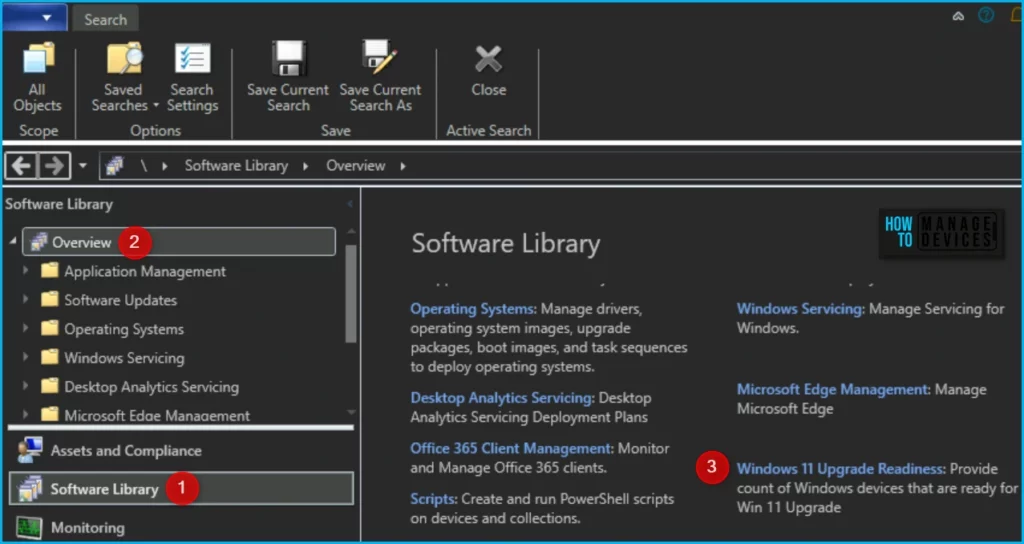
Task: Expand the Software Updates folder
Action: point(25,300)
